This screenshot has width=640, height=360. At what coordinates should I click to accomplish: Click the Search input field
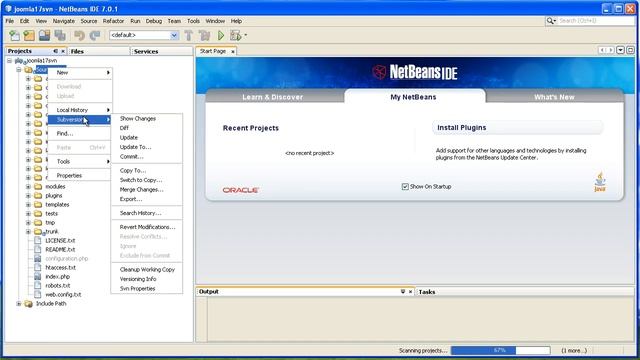(x=596, y=21)
